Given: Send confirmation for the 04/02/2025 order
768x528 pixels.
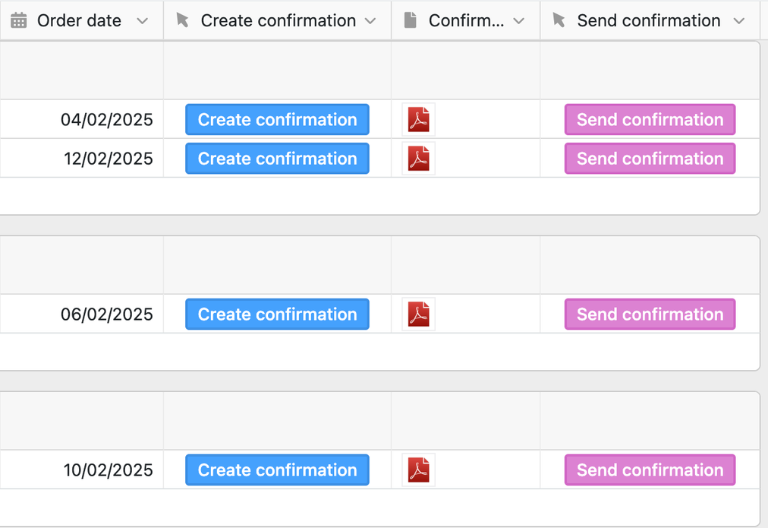Looking at the screenshot, I should [x=650, y=120].
